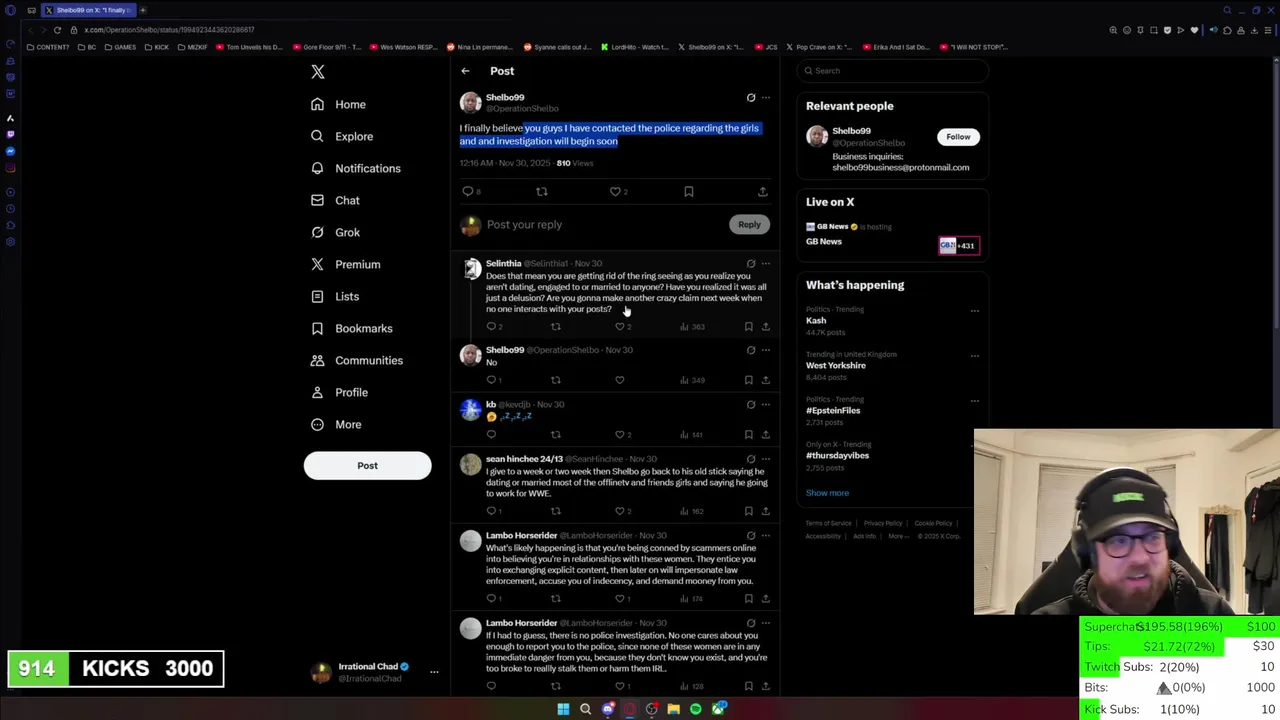The width and height of the screenshot is (1280, 720).
Task: Open Chat in the sidebar
Action: (x=335, y=200)
